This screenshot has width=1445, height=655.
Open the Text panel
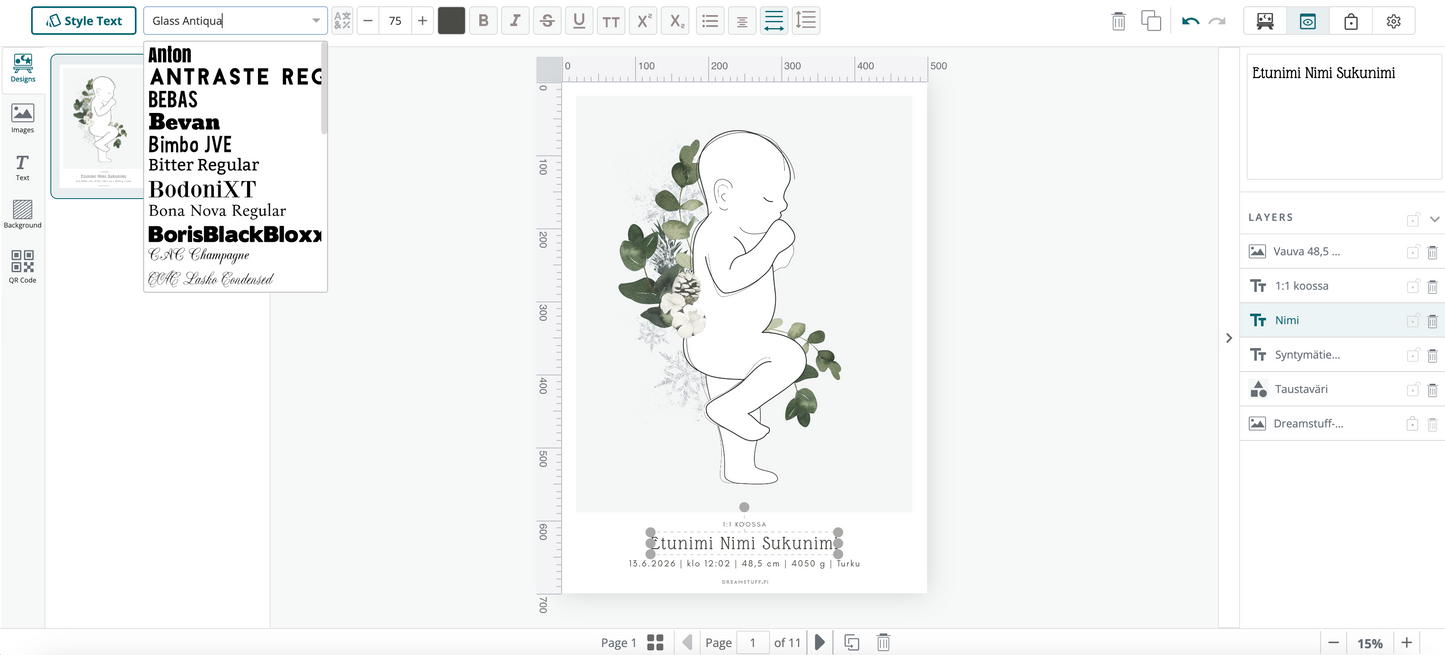point(22,167)
